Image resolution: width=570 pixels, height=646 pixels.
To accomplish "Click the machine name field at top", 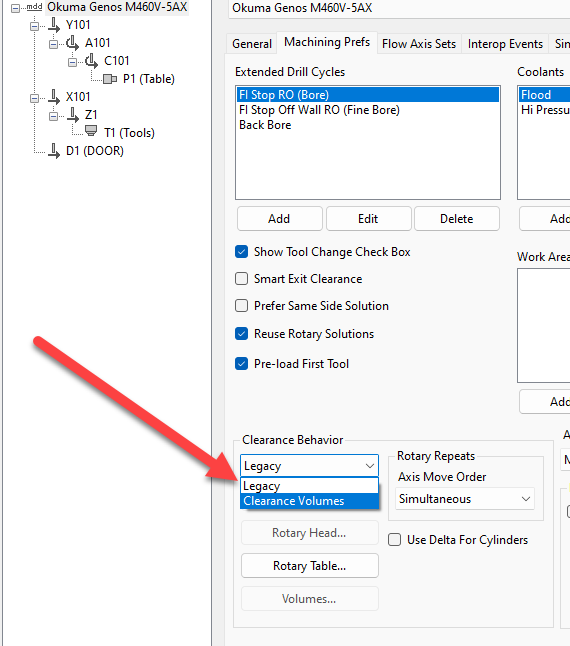I will click(399, 8).
